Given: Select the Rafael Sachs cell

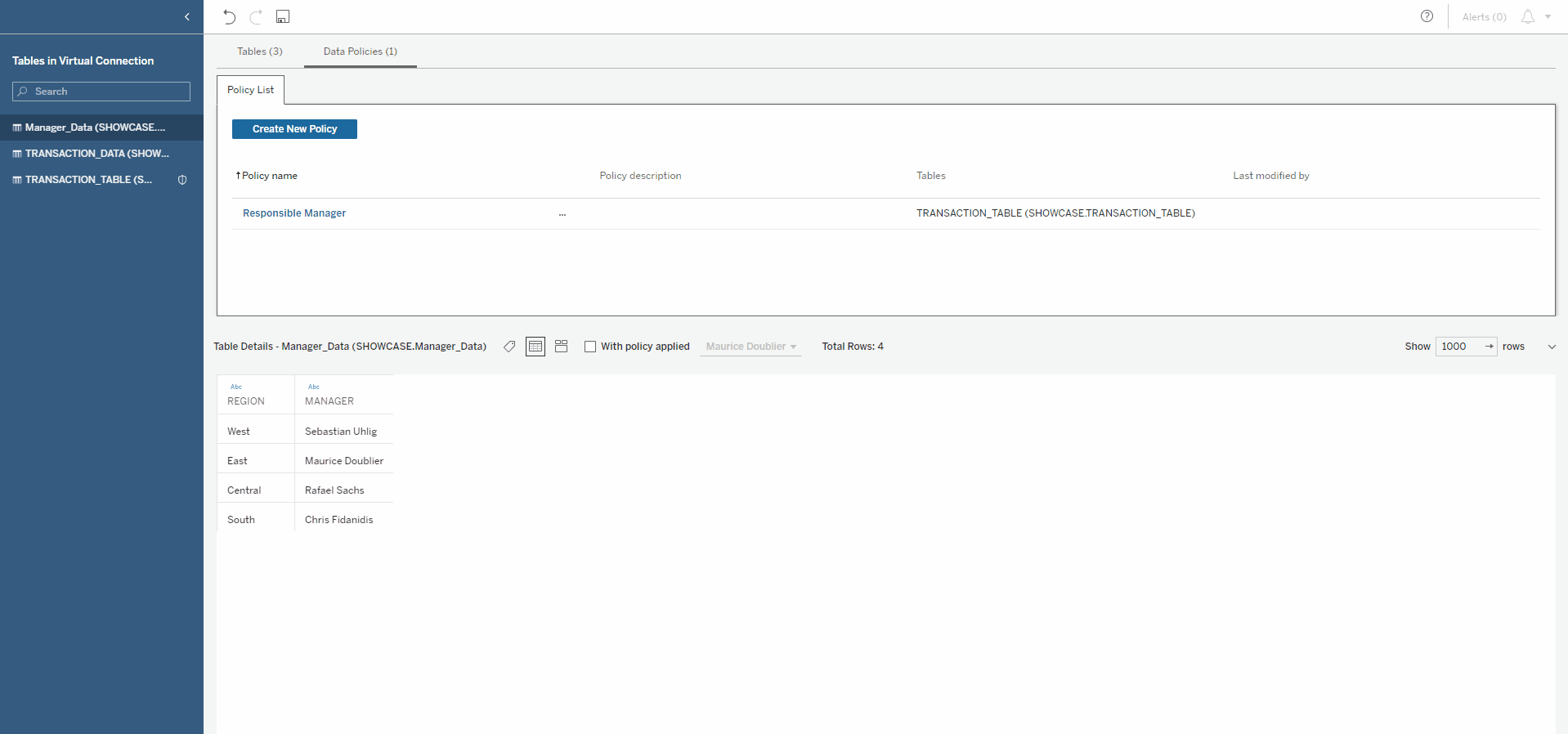Looking at the screenshot, I should pyautogui.click(x=344, y=490).
